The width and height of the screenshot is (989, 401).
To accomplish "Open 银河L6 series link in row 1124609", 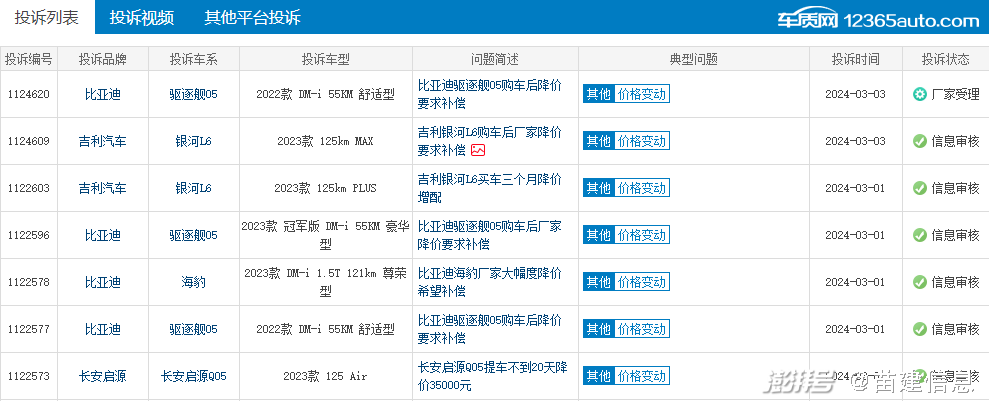I will tap(194, 141).
